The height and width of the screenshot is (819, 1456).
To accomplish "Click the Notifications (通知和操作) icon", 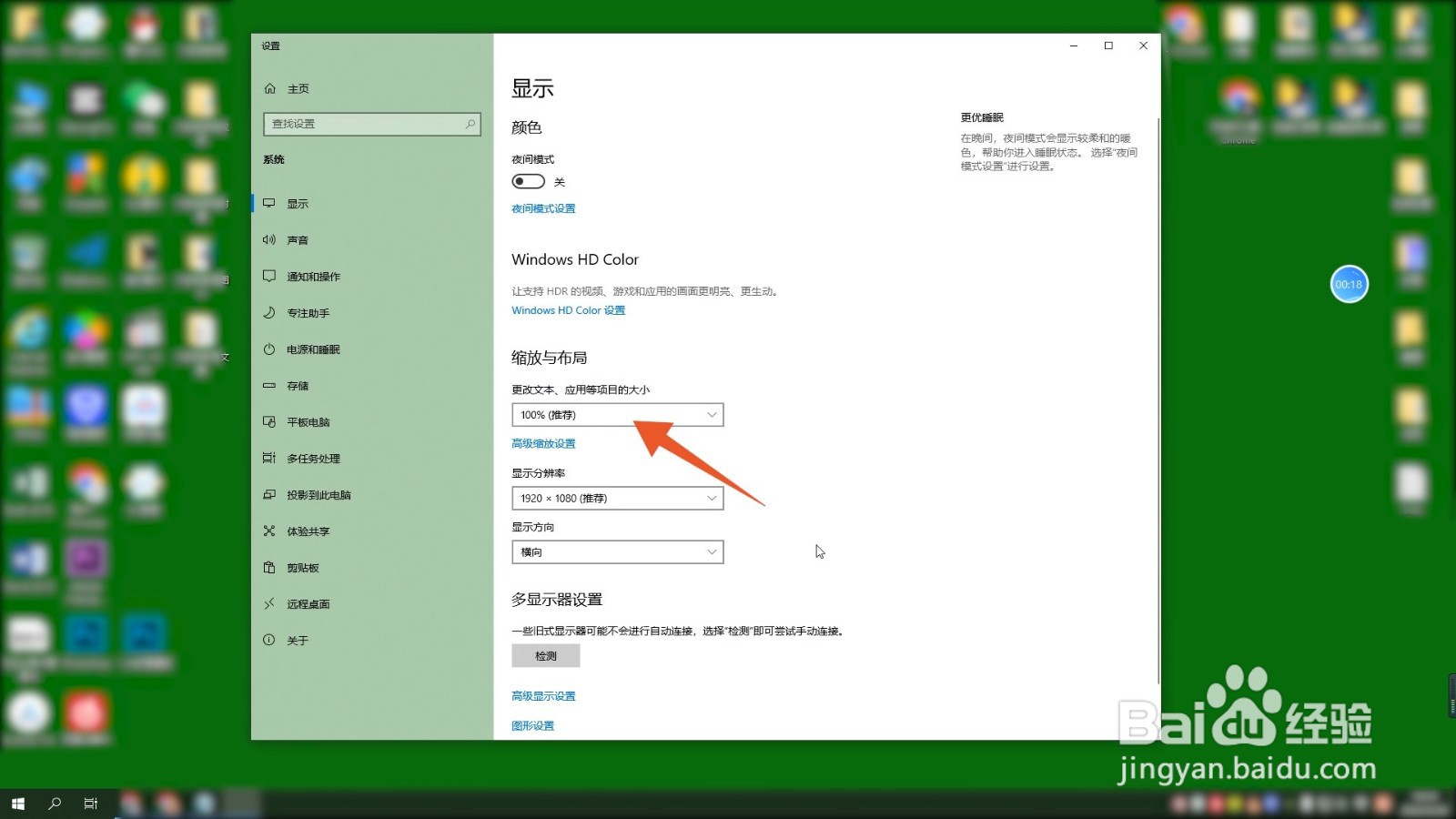I will tap(269, 276).
